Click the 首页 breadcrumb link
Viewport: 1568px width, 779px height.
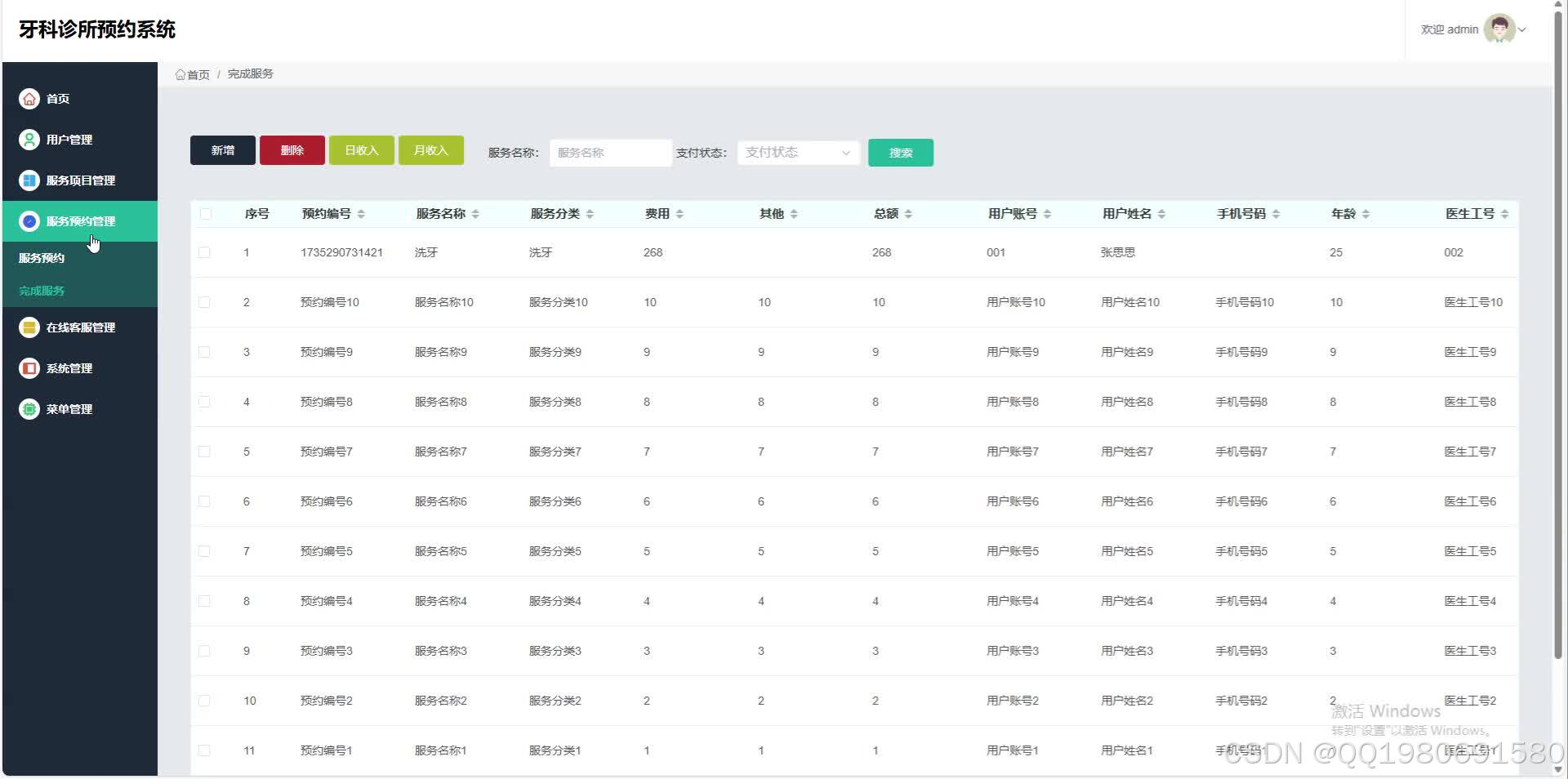[x=198, y=74]
